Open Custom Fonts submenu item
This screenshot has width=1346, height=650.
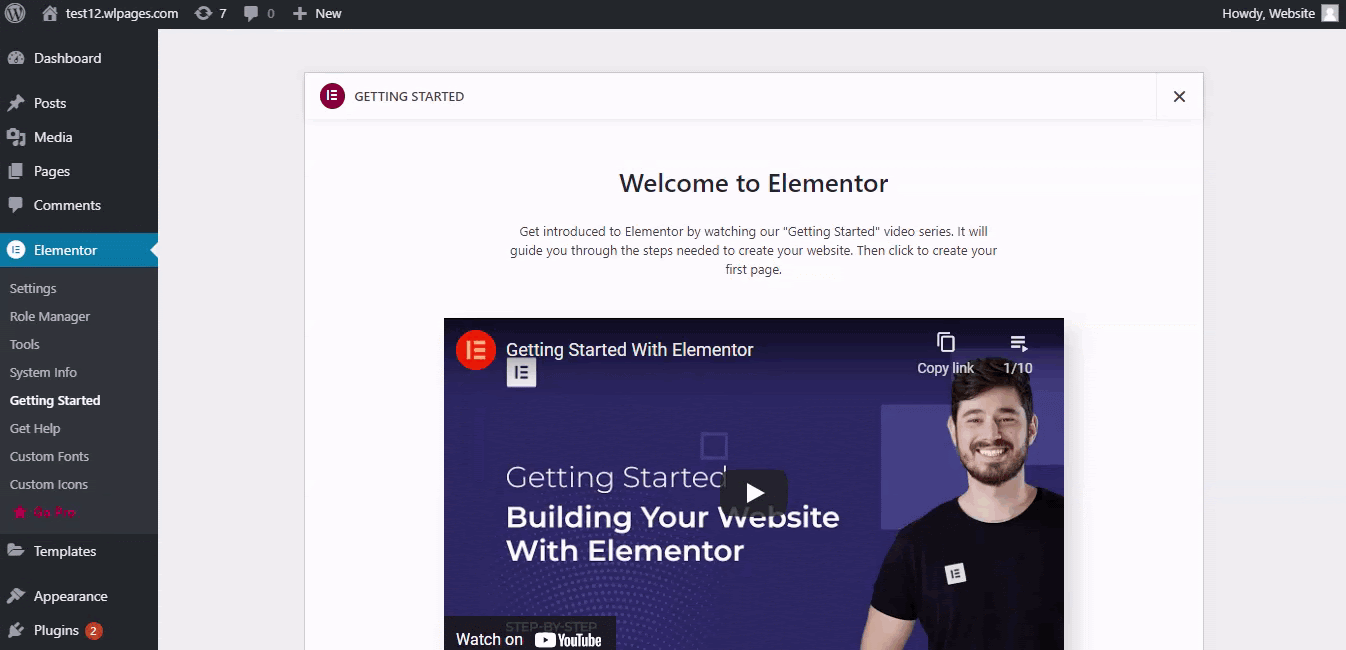49,456
